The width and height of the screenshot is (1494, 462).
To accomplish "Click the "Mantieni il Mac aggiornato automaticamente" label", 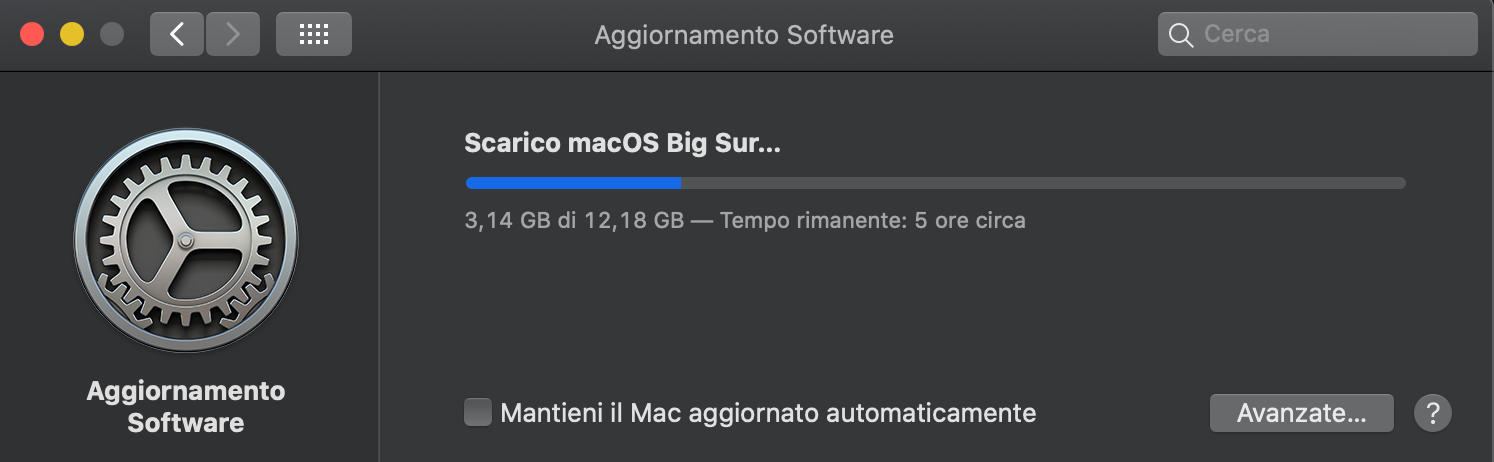I will coord(768,412).
